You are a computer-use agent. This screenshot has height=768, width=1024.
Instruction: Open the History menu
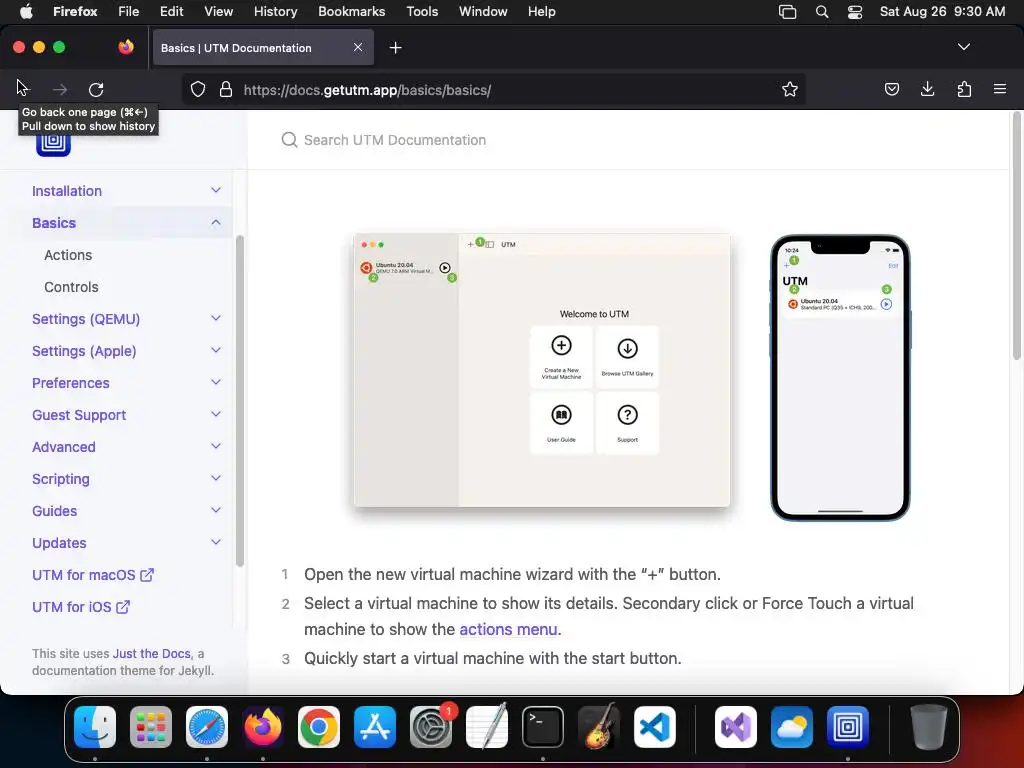275,12
